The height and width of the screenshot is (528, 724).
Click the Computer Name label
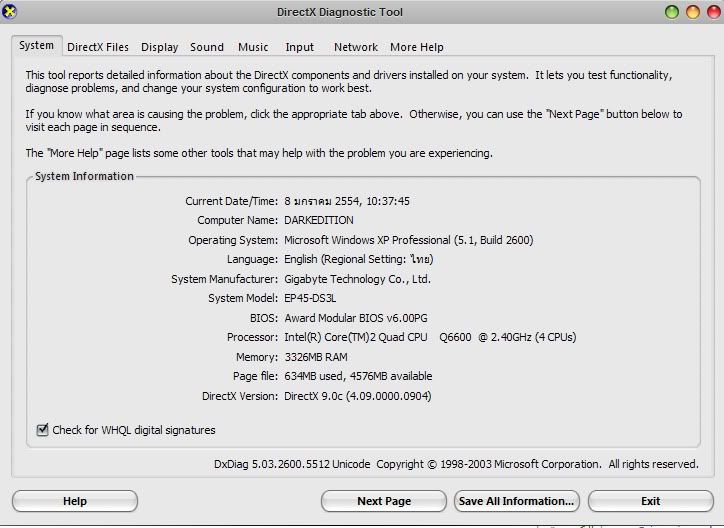(238, 220)
